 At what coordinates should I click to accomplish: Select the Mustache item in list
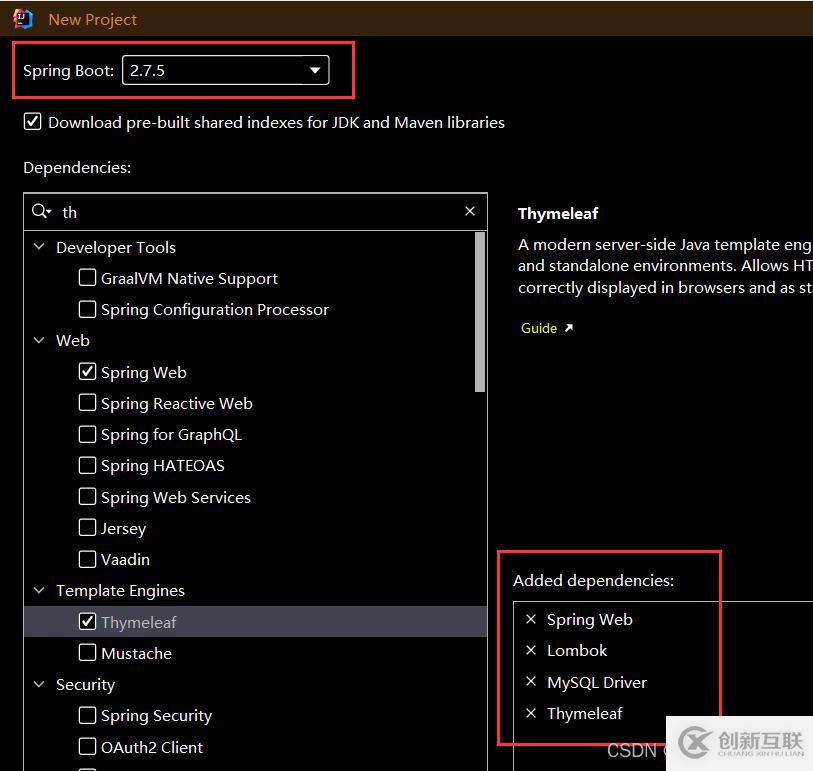click(x=136, y=653)
